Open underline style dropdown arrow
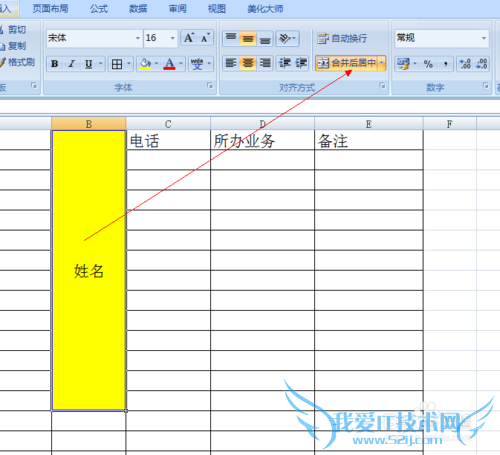 coord(101,64)
